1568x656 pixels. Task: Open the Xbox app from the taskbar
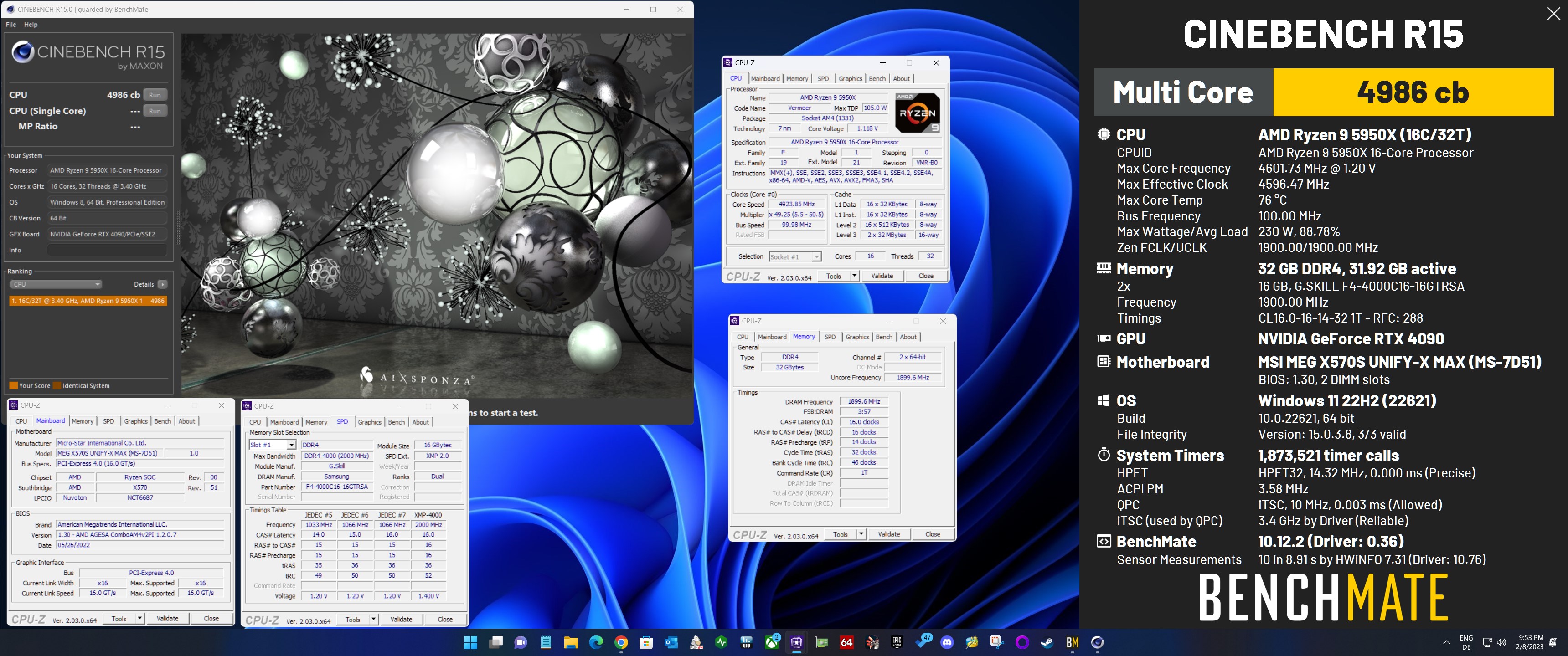click(772, 642)
